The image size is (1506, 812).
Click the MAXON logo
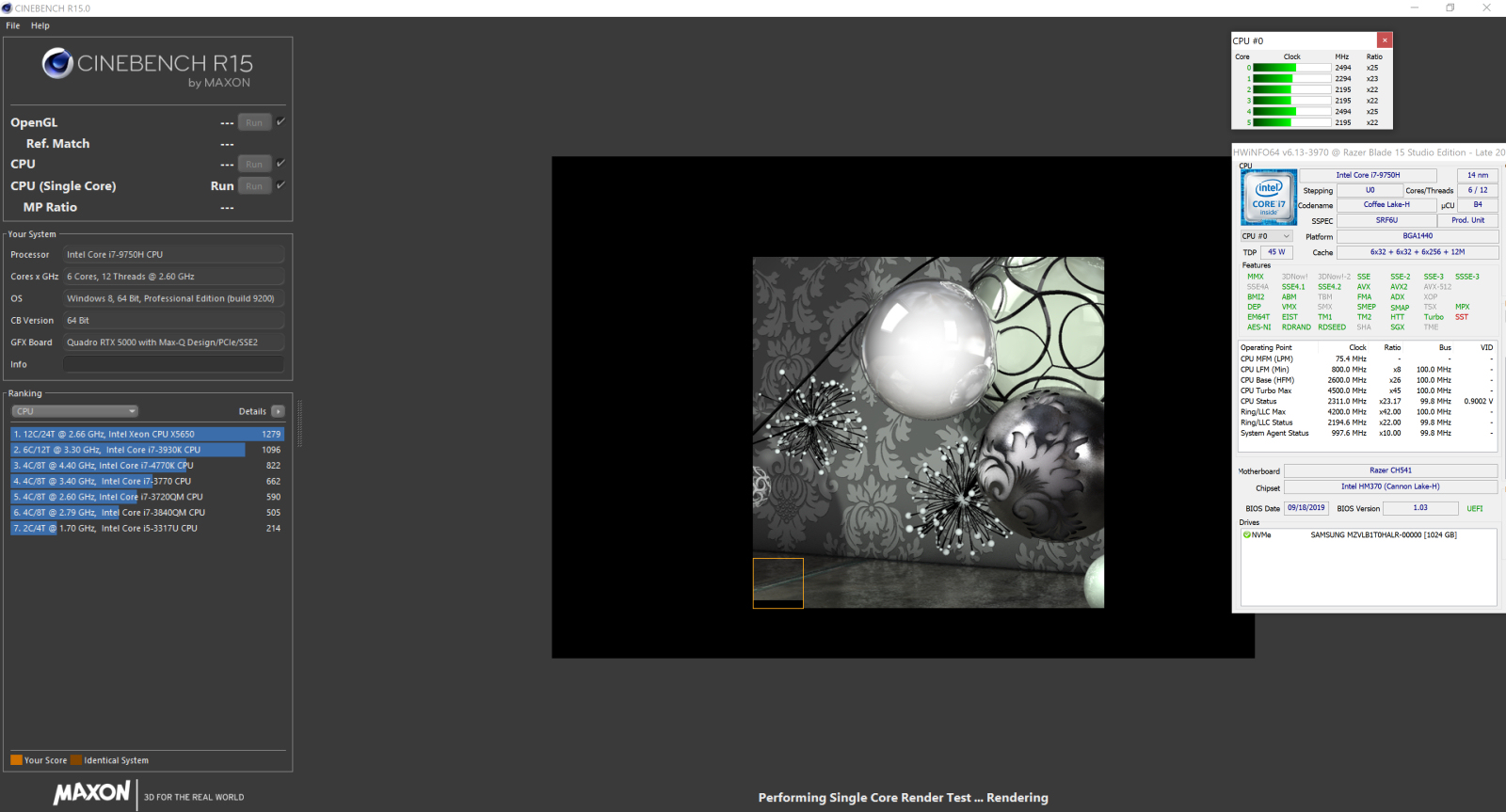coord(91,793)
